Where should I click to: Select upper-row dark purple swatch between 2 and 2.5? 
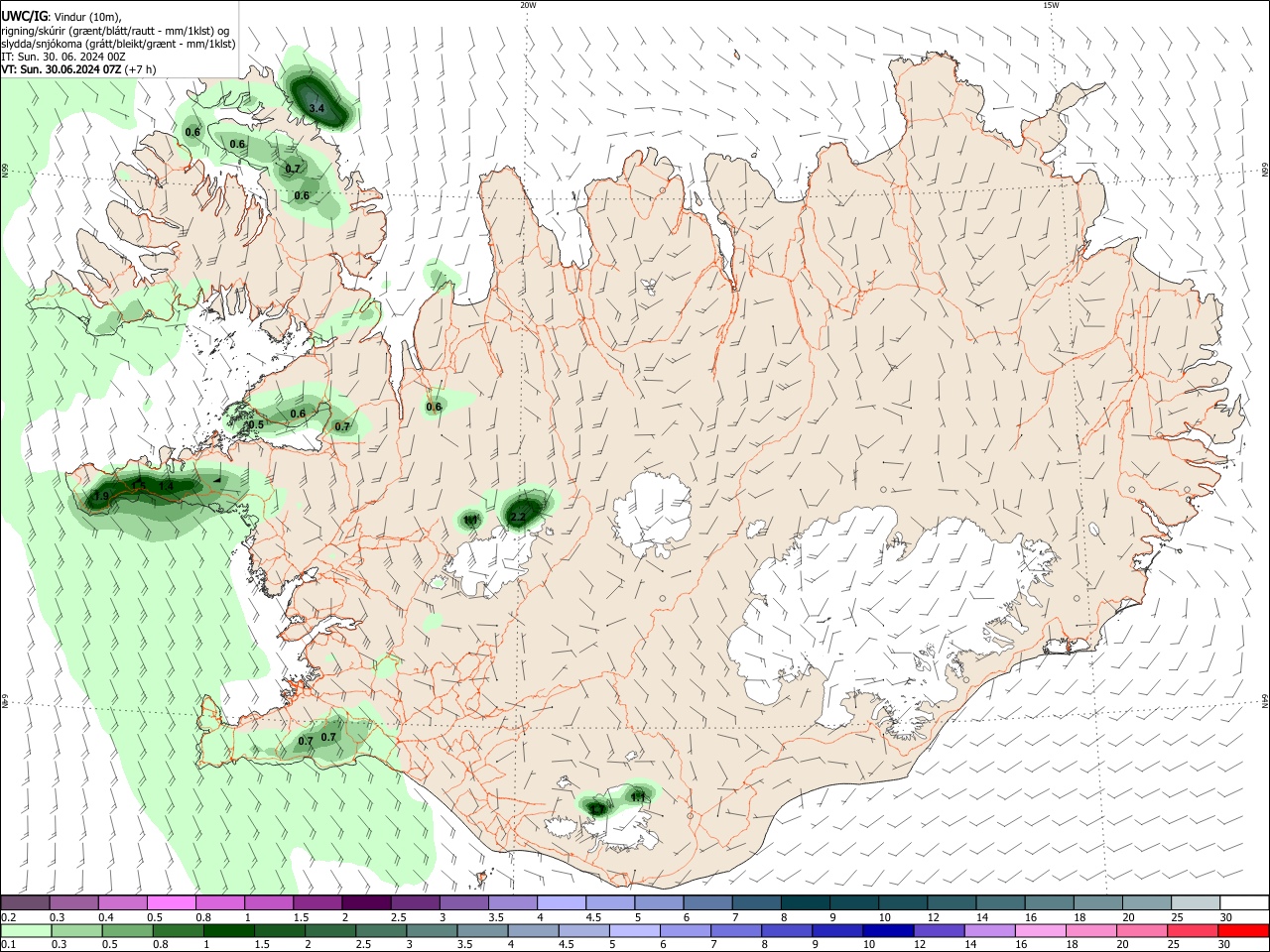pyautogui.click(x=366, y=903)
